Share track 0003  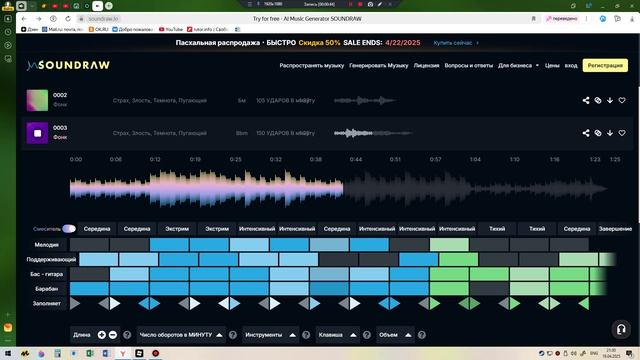point(586,133)
